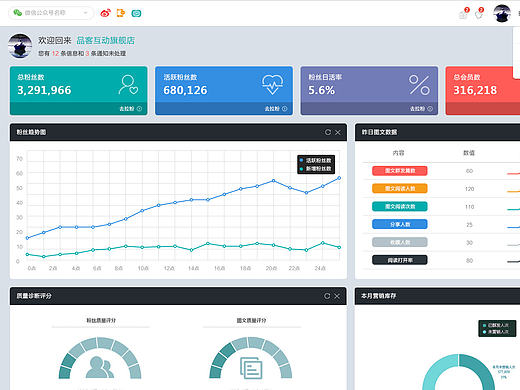Click the value 120 in data table
Viewport: 520px width, 390px height.
(x=469, y=189)
